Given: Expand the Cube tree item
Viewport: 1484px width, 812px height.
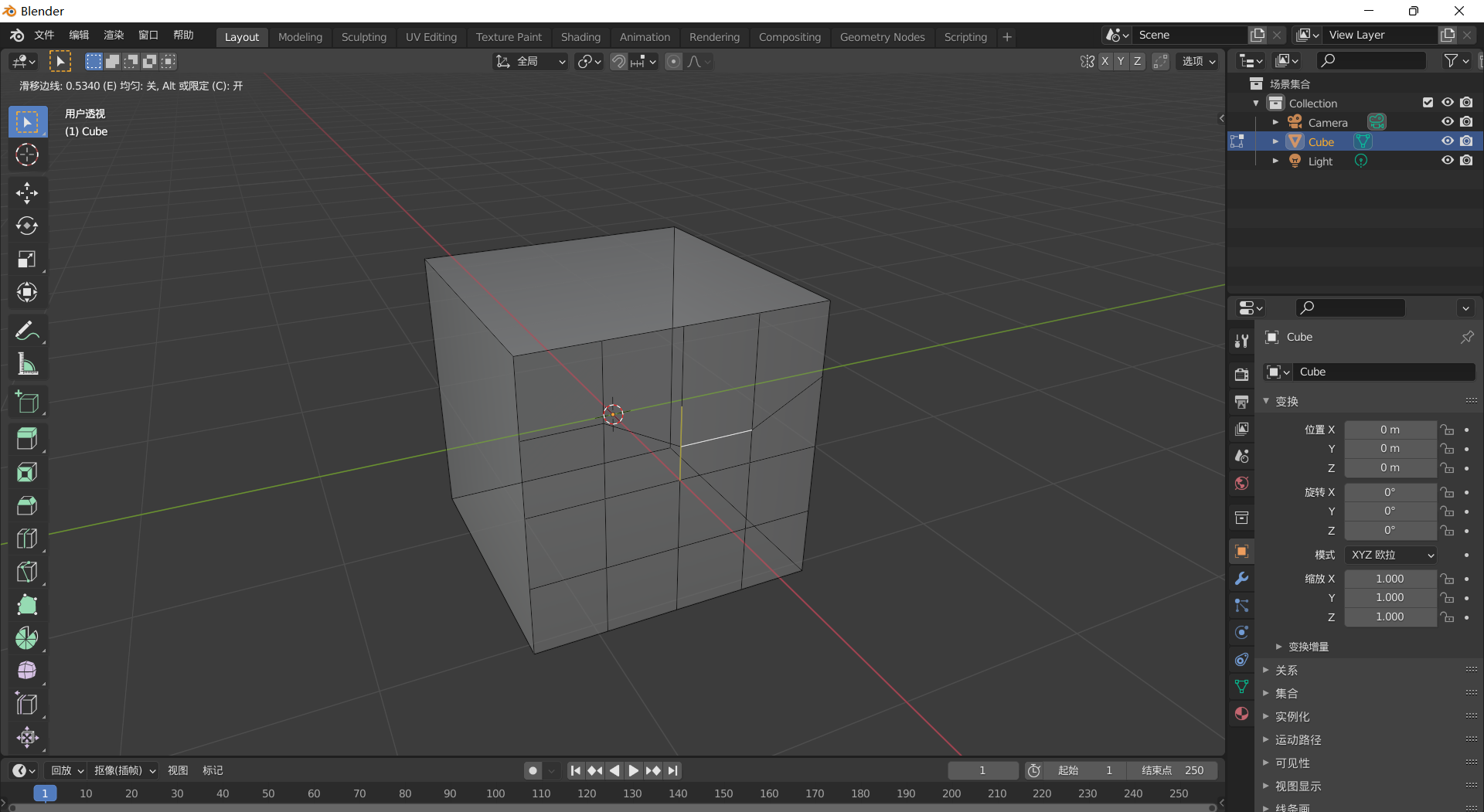Looking at the screenshot, I should [1275, 141].
